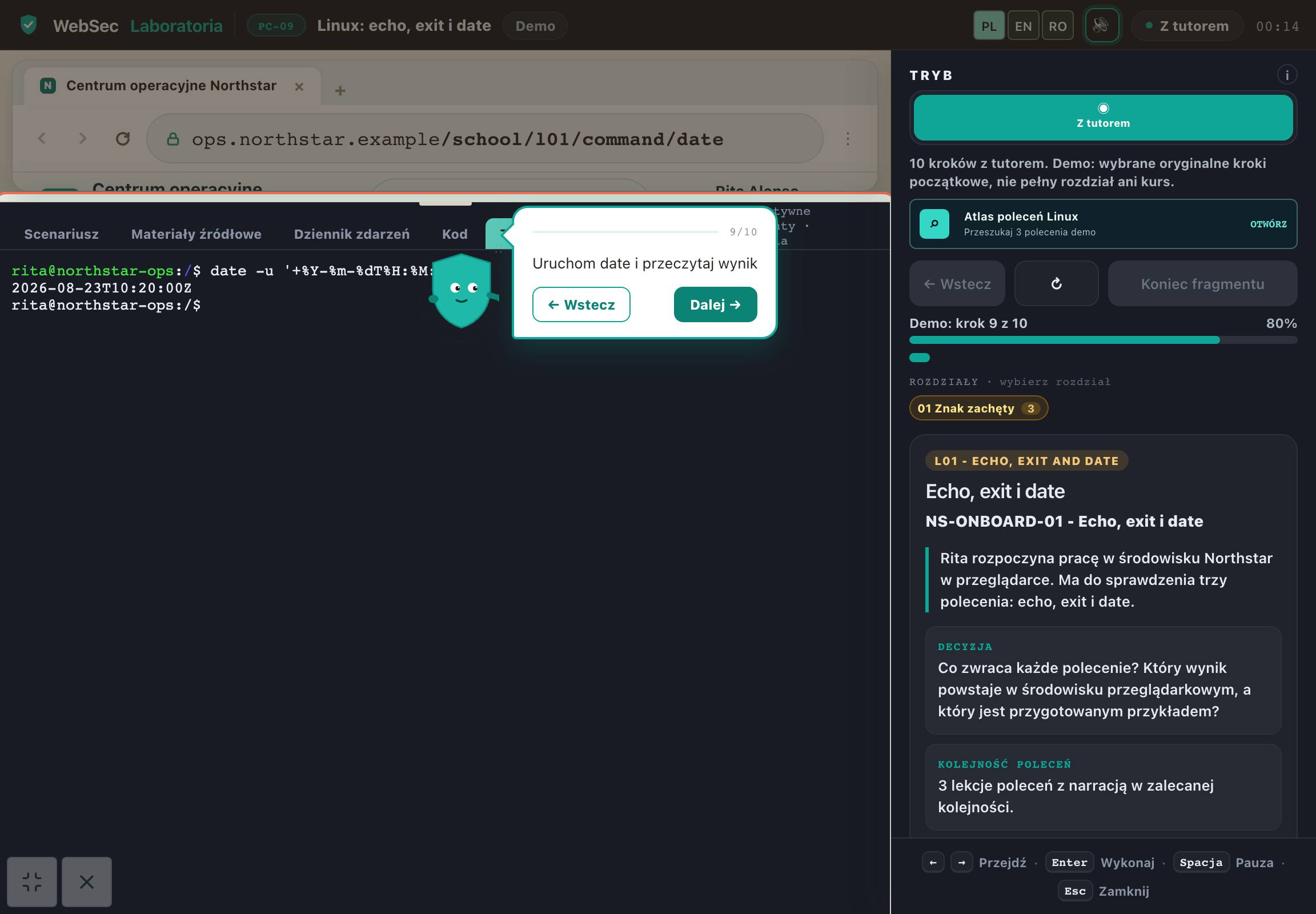
Task: Restart step with the circular reload button
Action: click(1056, 283)
